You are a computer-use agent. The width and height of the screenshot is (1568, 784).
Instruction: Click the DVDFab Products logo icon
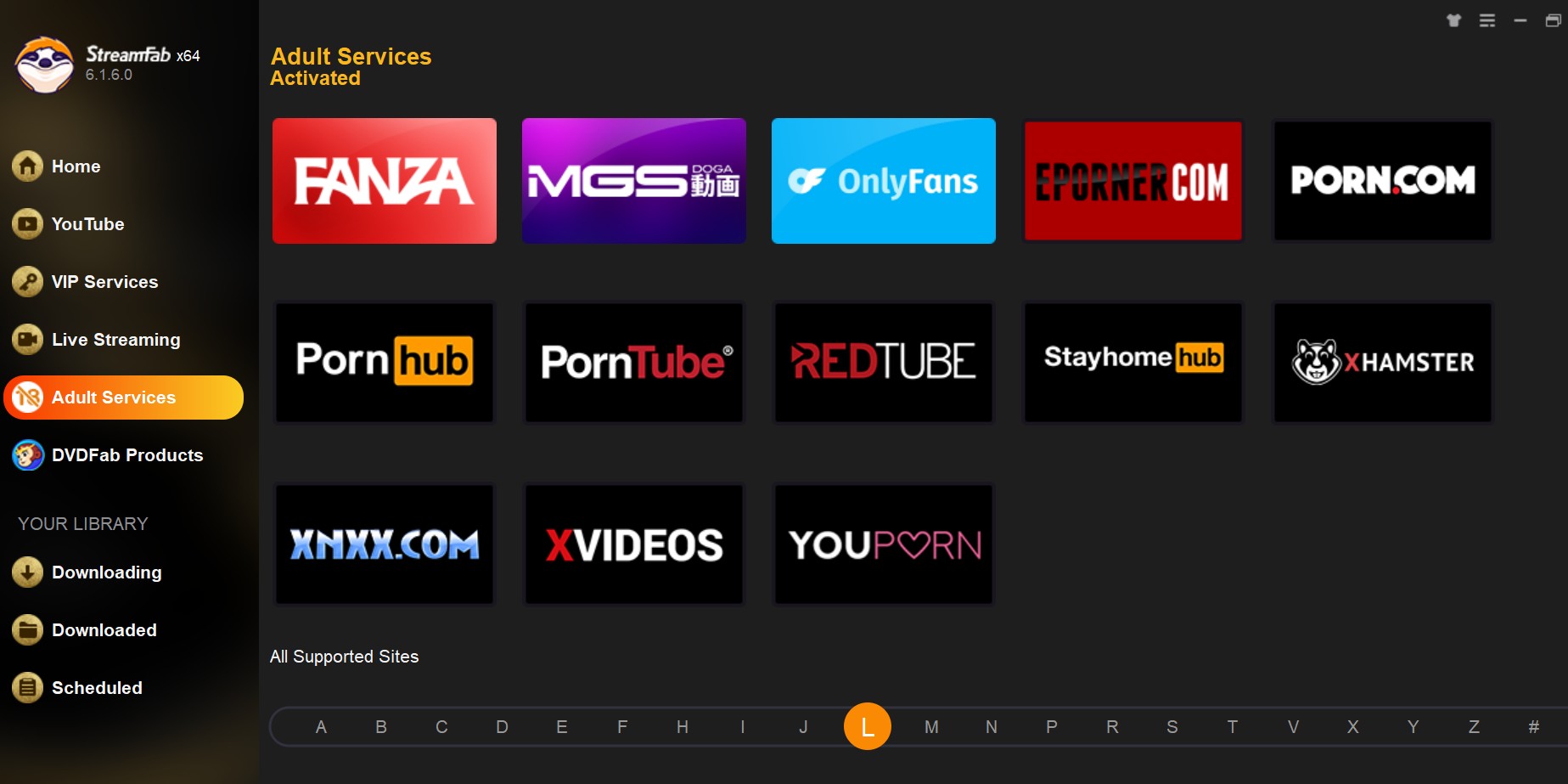(x=27, y=455)
